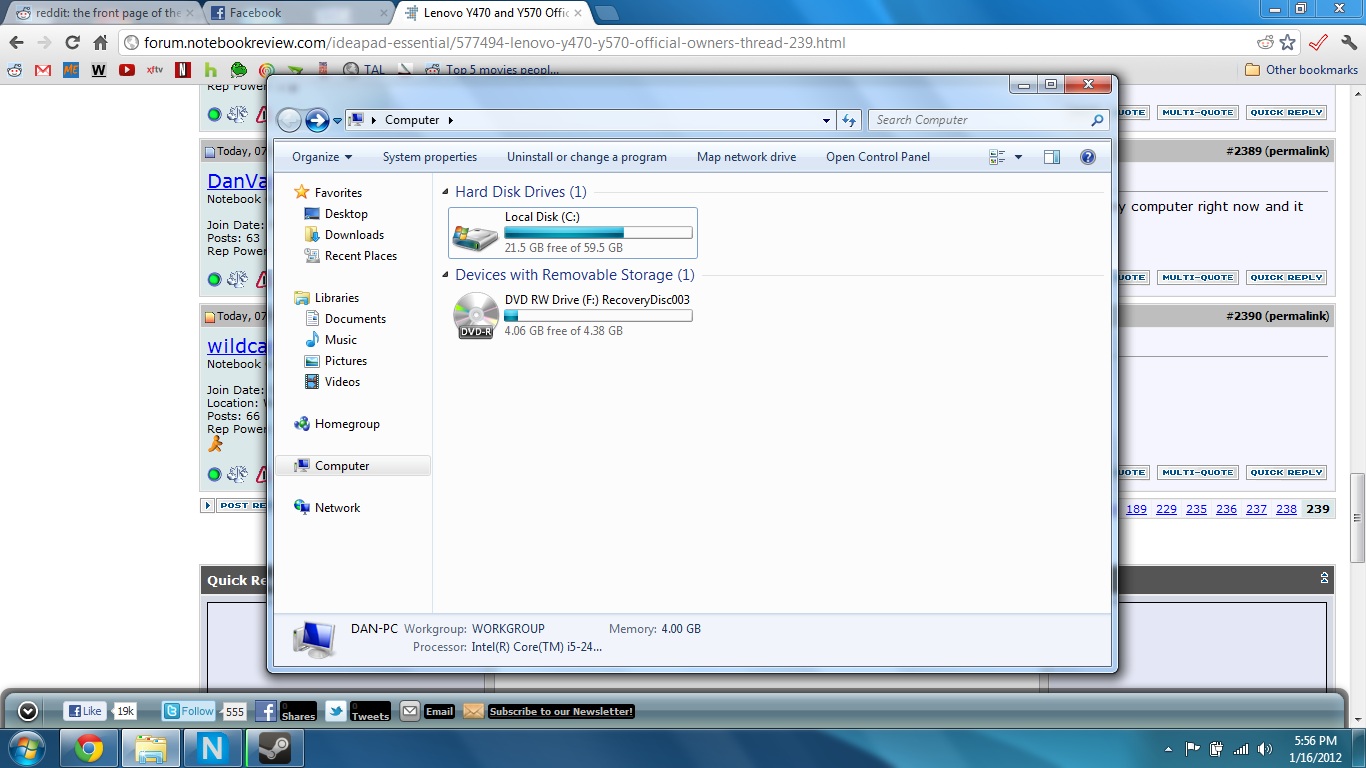This screenshot has width=1366, height=768.
Task: Select DVD RW Drive (F:) RecoveryDisc003
Action: point(573,315)
